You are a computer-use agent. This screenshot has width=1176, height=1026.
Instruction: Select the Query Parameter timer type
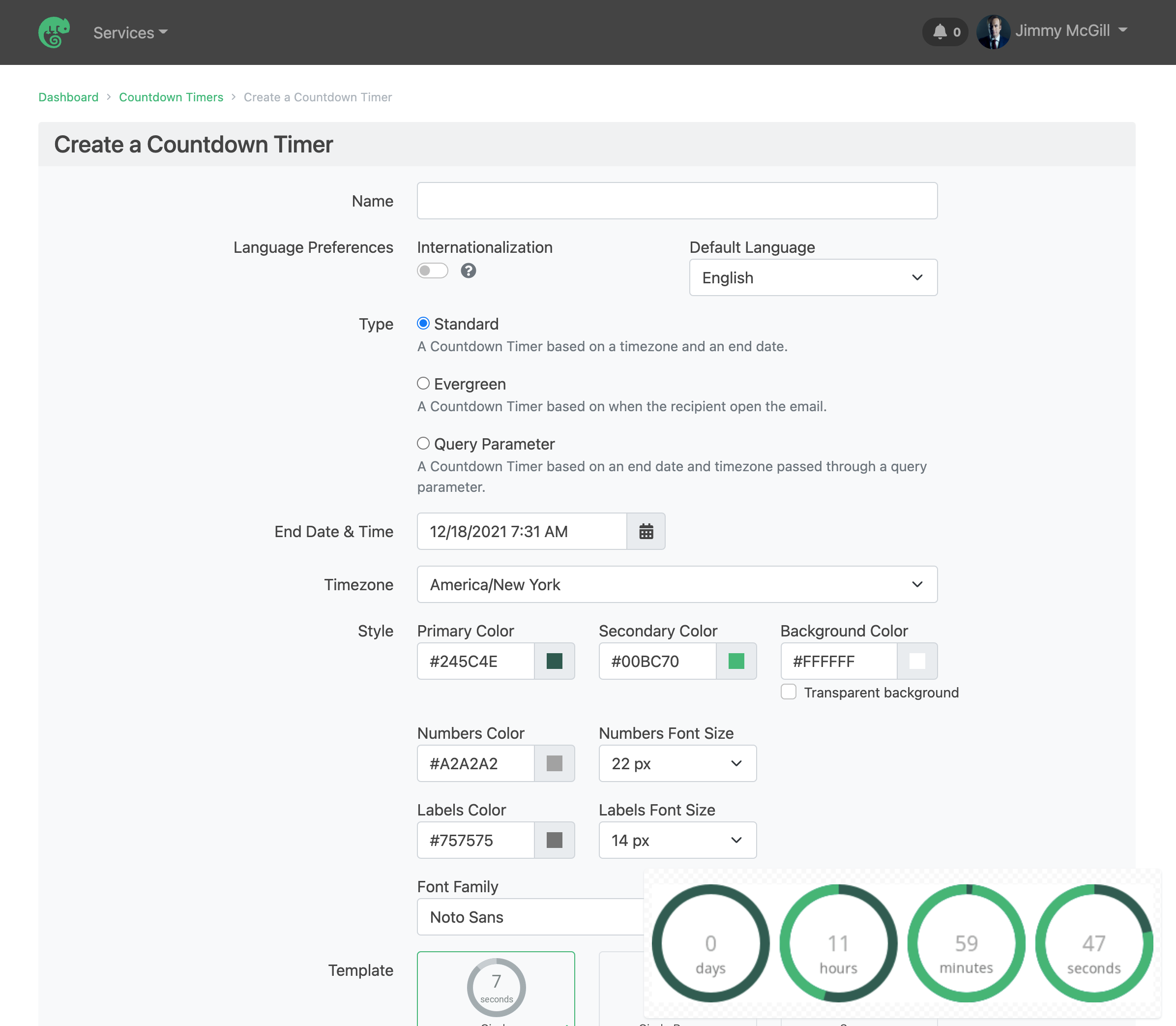coord(423,444)
